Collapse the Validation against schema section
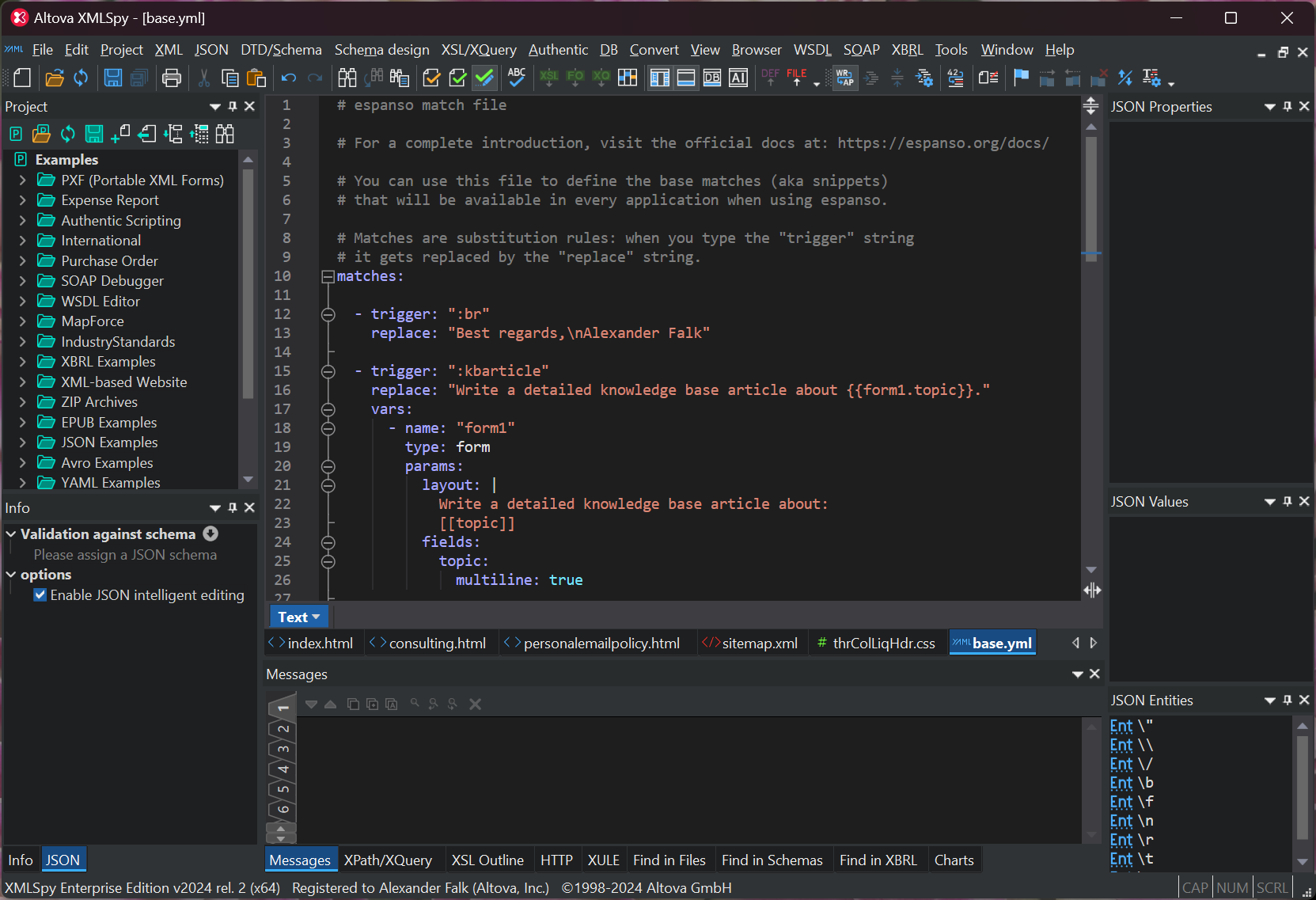 click(x=11, y=534)
